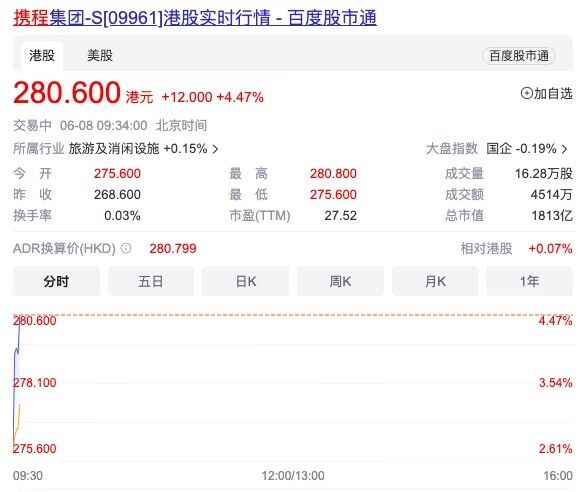Click ADR换算价 value 280.799
The image size is (587, 492).
(x=173, y=248)
